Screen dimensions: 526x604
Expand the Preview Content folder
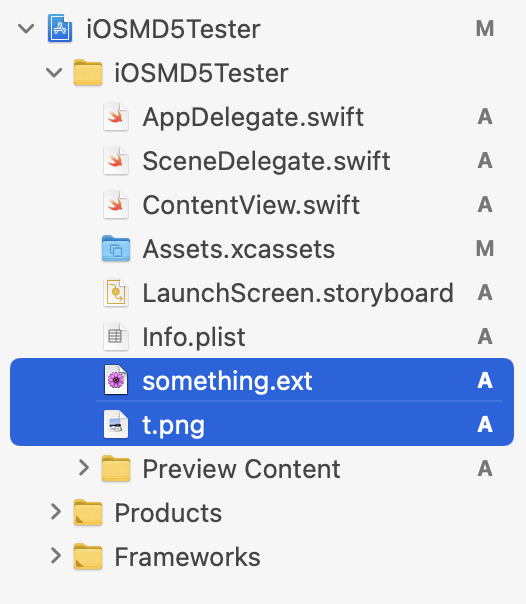coord(84,468)
